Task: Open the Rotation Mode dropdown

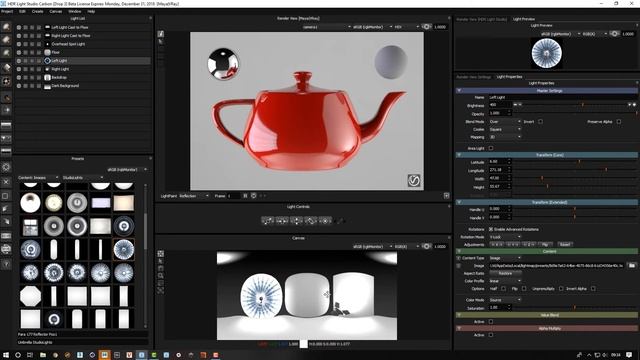Action: coord(505,237)
